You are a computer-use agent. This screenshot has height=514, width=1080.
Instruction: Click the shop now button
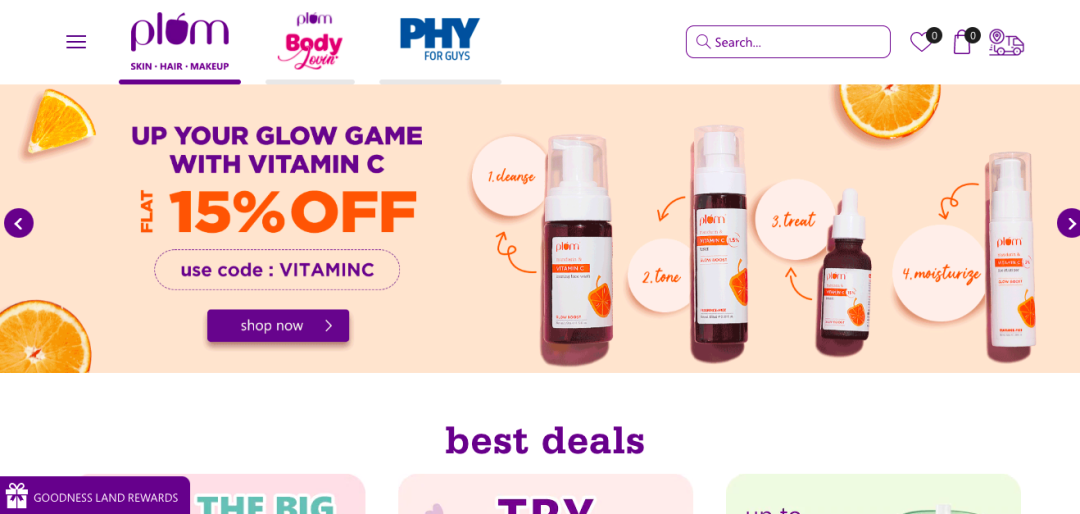[x=278, y=326]
